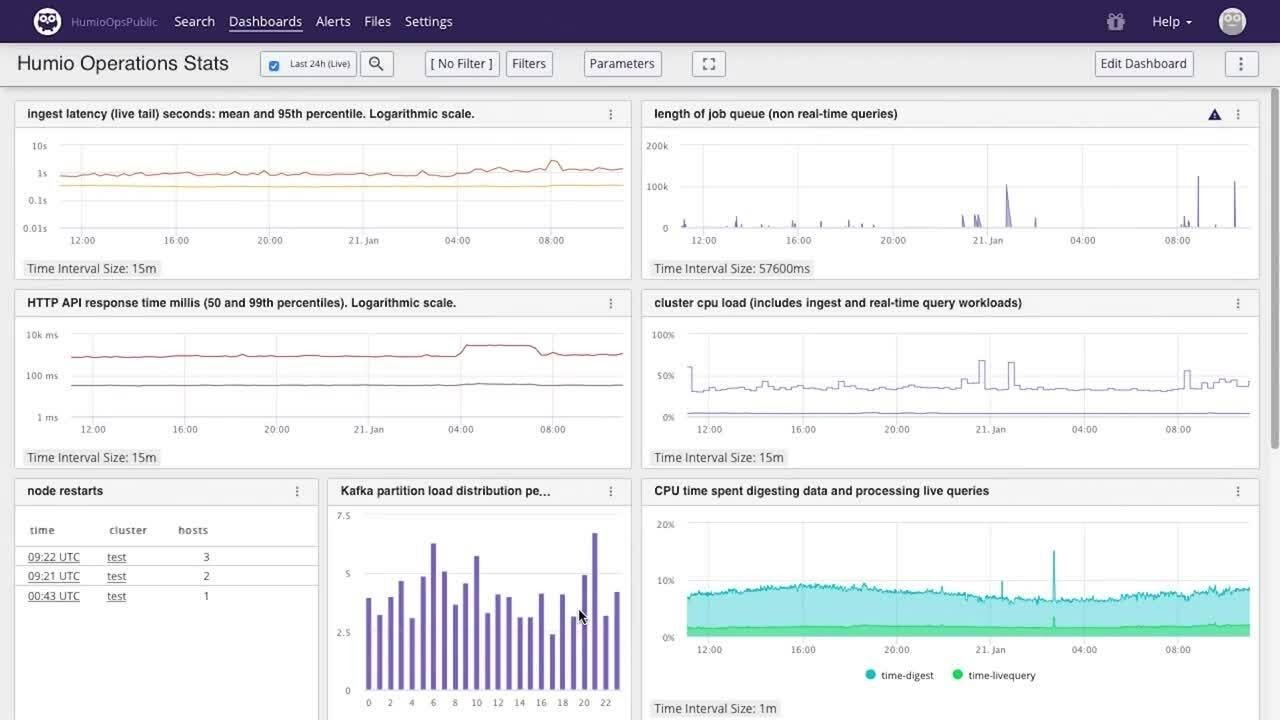Open the No Filter dropdown
The image size is (1280, 720).
point(461,64)
